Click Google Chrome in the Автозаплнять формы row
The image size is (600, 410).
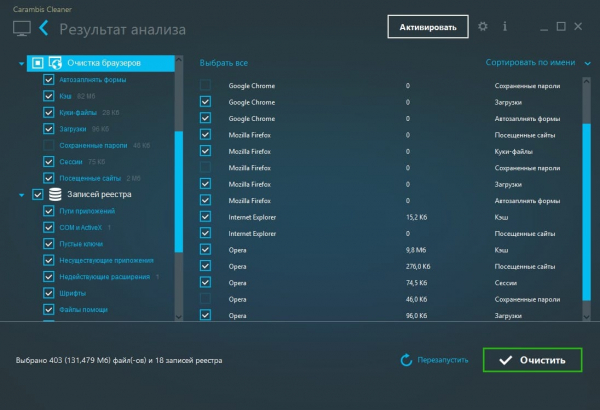[x=252, y=119]
